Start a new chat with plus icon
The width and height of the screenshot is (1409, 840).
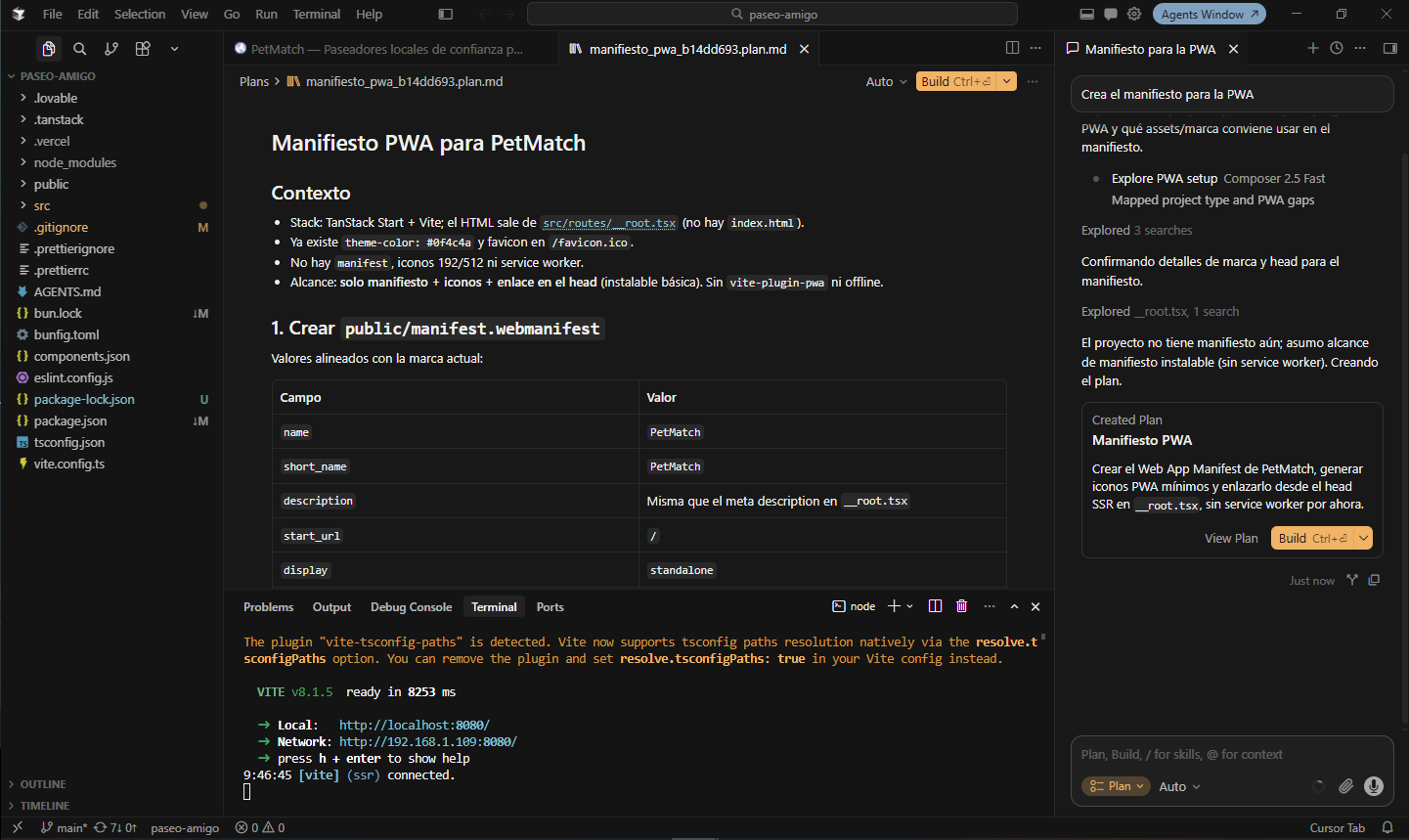coord(1313,48)
